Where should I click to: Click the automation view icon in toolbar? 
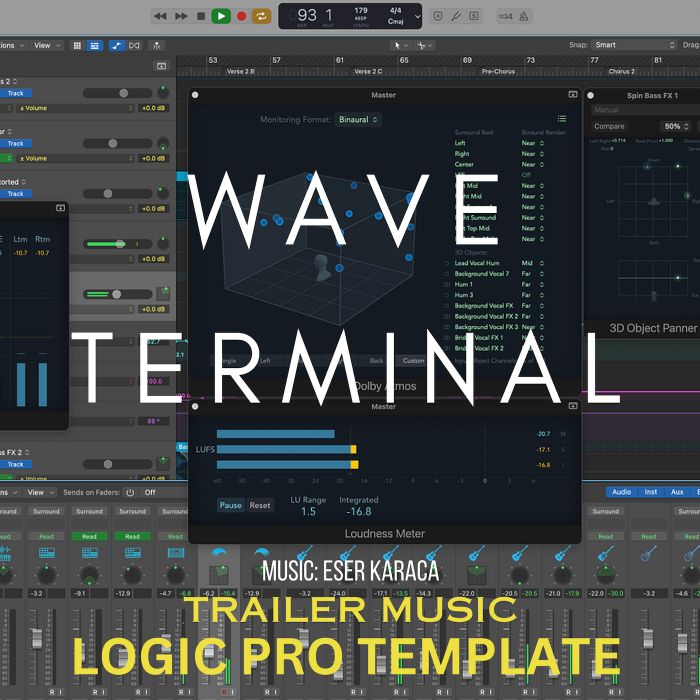[117, 46]
